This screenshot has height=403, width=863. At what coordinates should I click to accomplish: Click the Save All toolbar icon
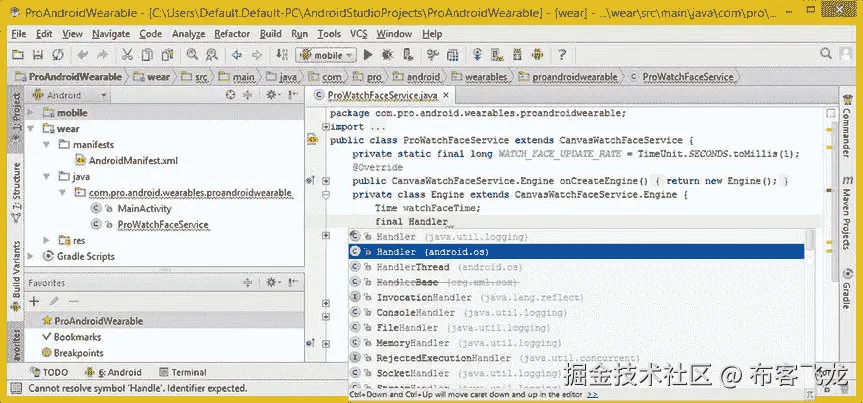(x=38, y=55)
